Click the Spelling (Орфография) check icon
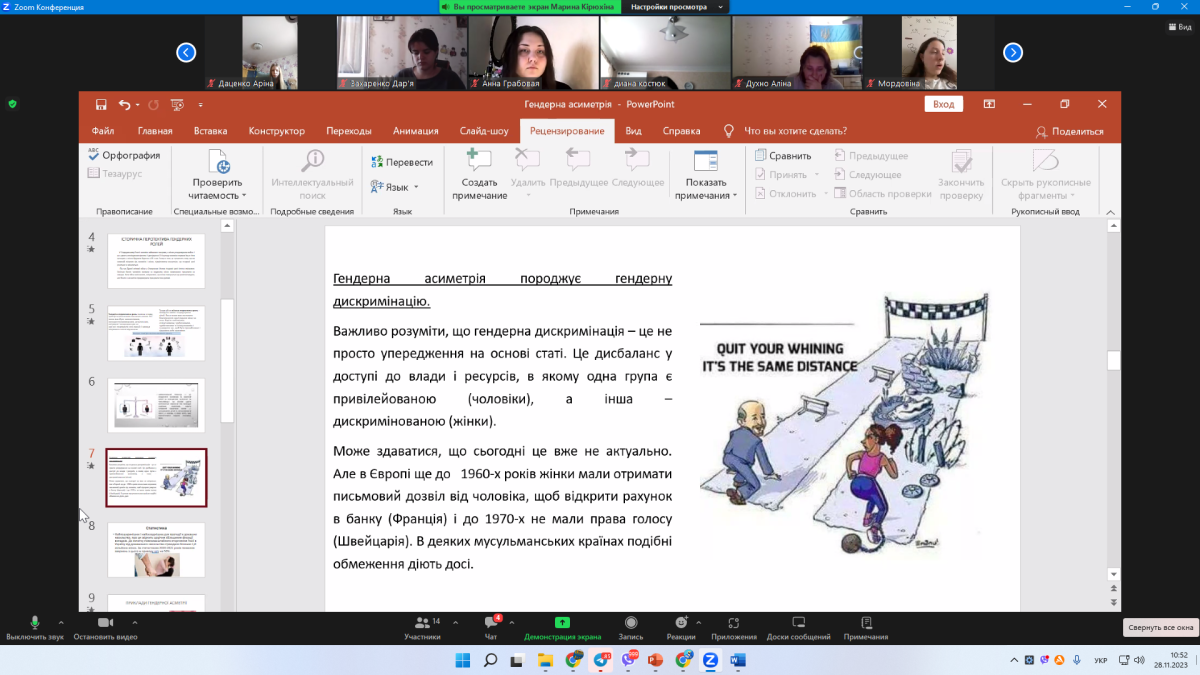The width and height of the screenshot is (1200, 675). coord(94,154)
